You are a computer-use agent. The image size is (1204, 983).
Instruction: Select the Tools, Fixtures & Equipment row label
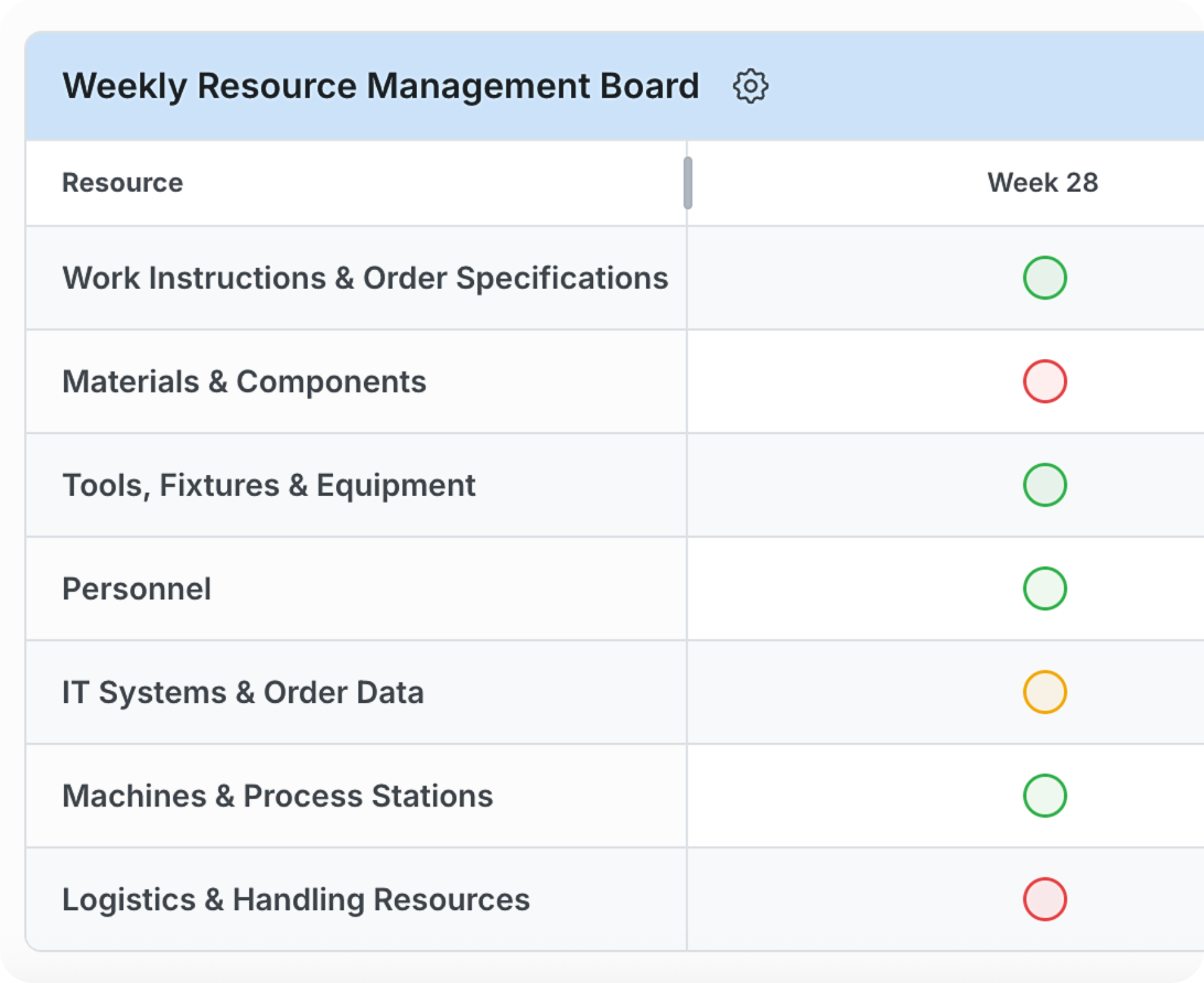click(x=268, y=486)
